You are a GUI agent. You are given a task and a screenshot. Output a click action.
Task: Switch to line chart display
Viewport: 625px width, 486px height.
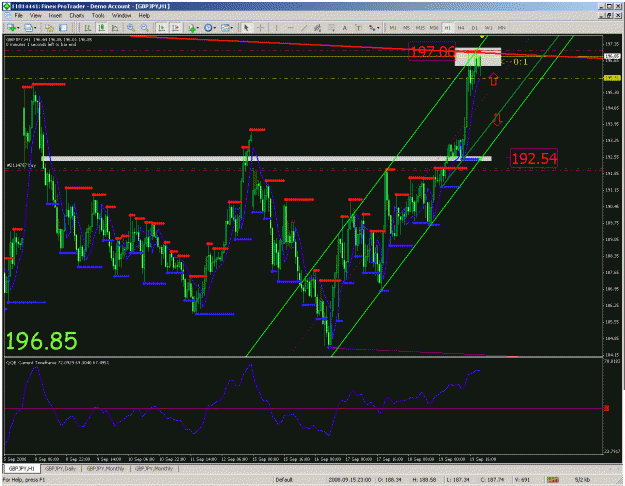[115, 28]
